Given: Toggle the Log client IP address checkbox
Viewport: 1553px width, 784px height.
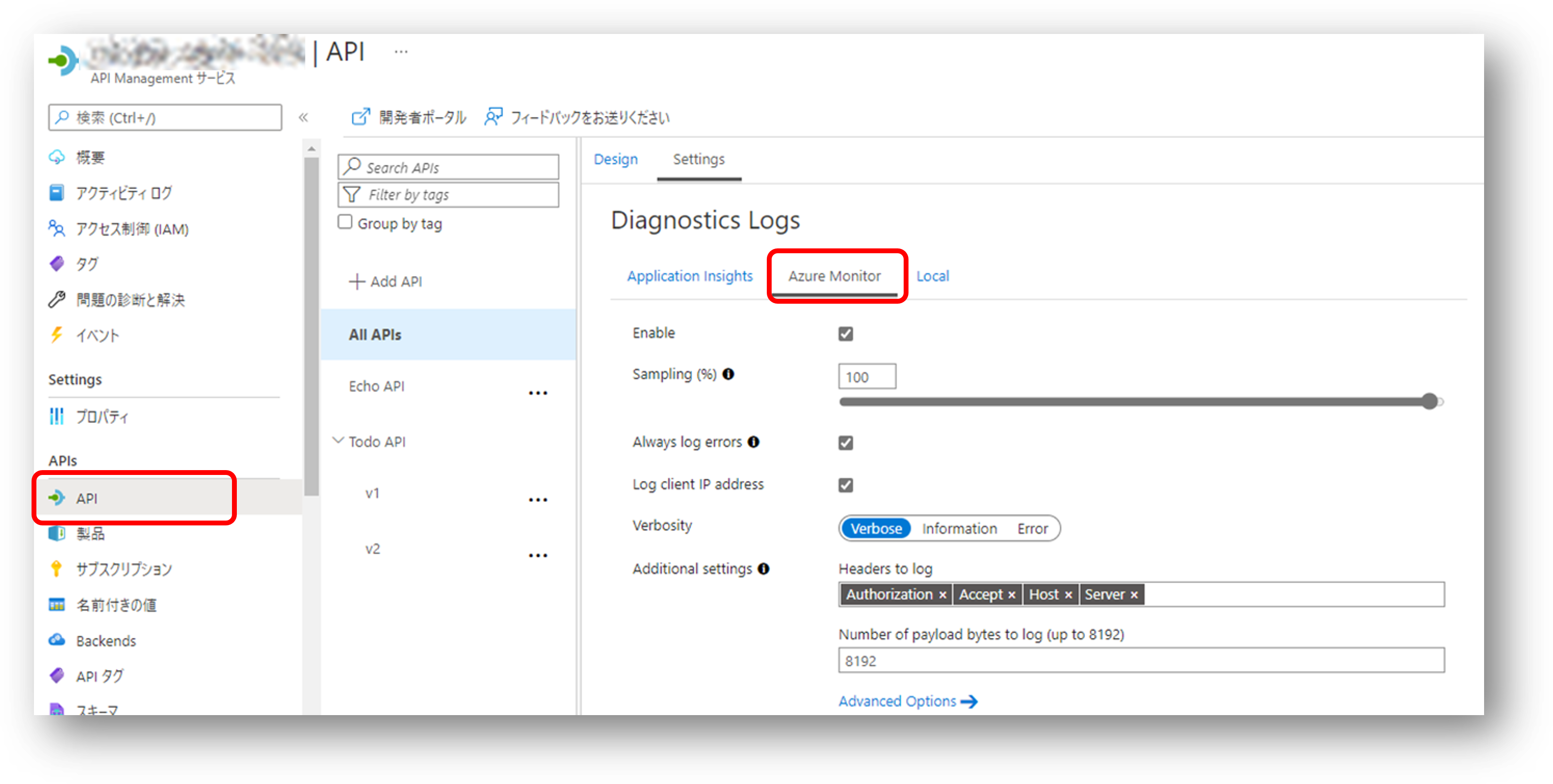Looking at the screenshot, I should coord(846,485).
